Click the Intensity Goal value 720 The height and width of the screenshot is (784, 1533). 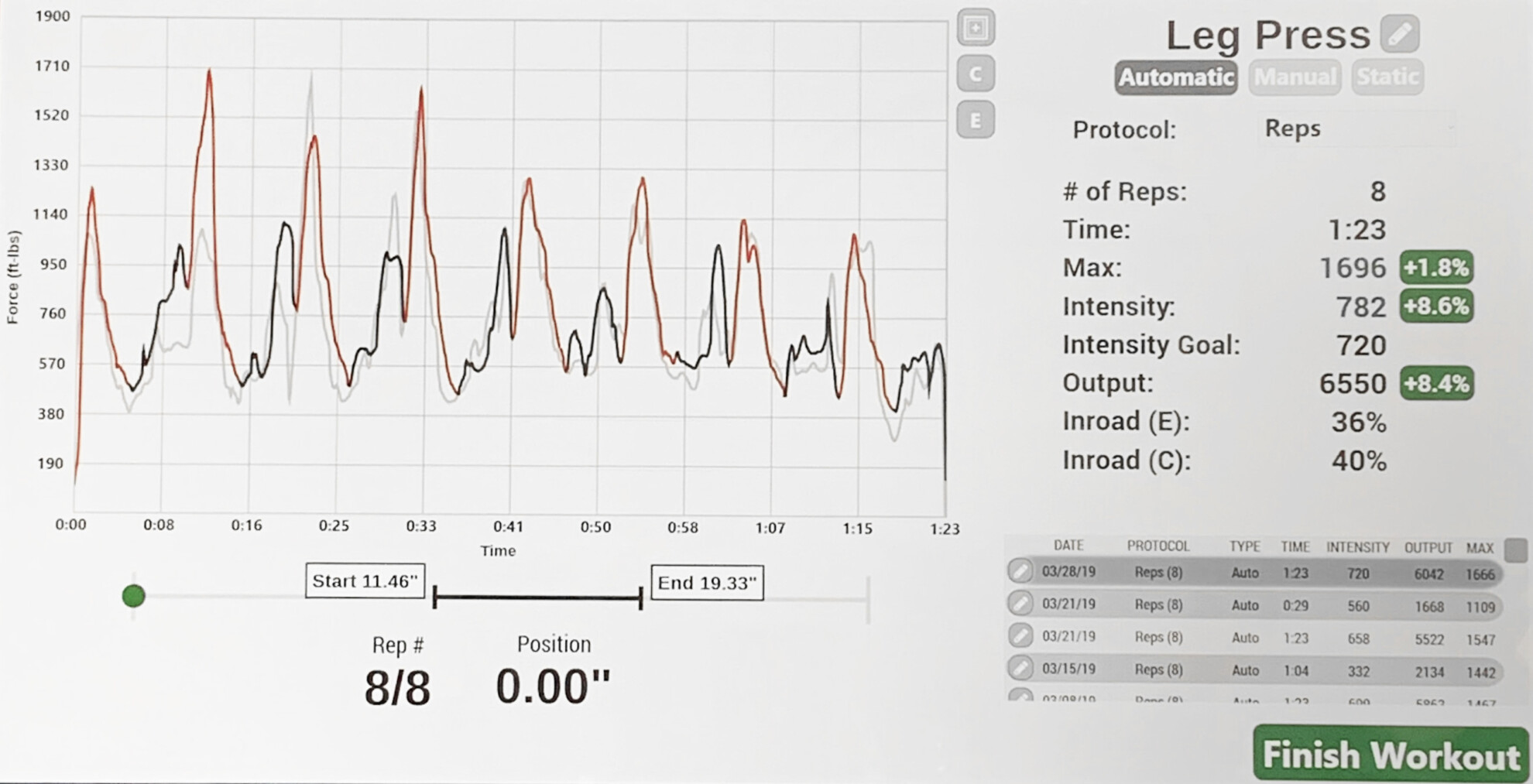1360,345
